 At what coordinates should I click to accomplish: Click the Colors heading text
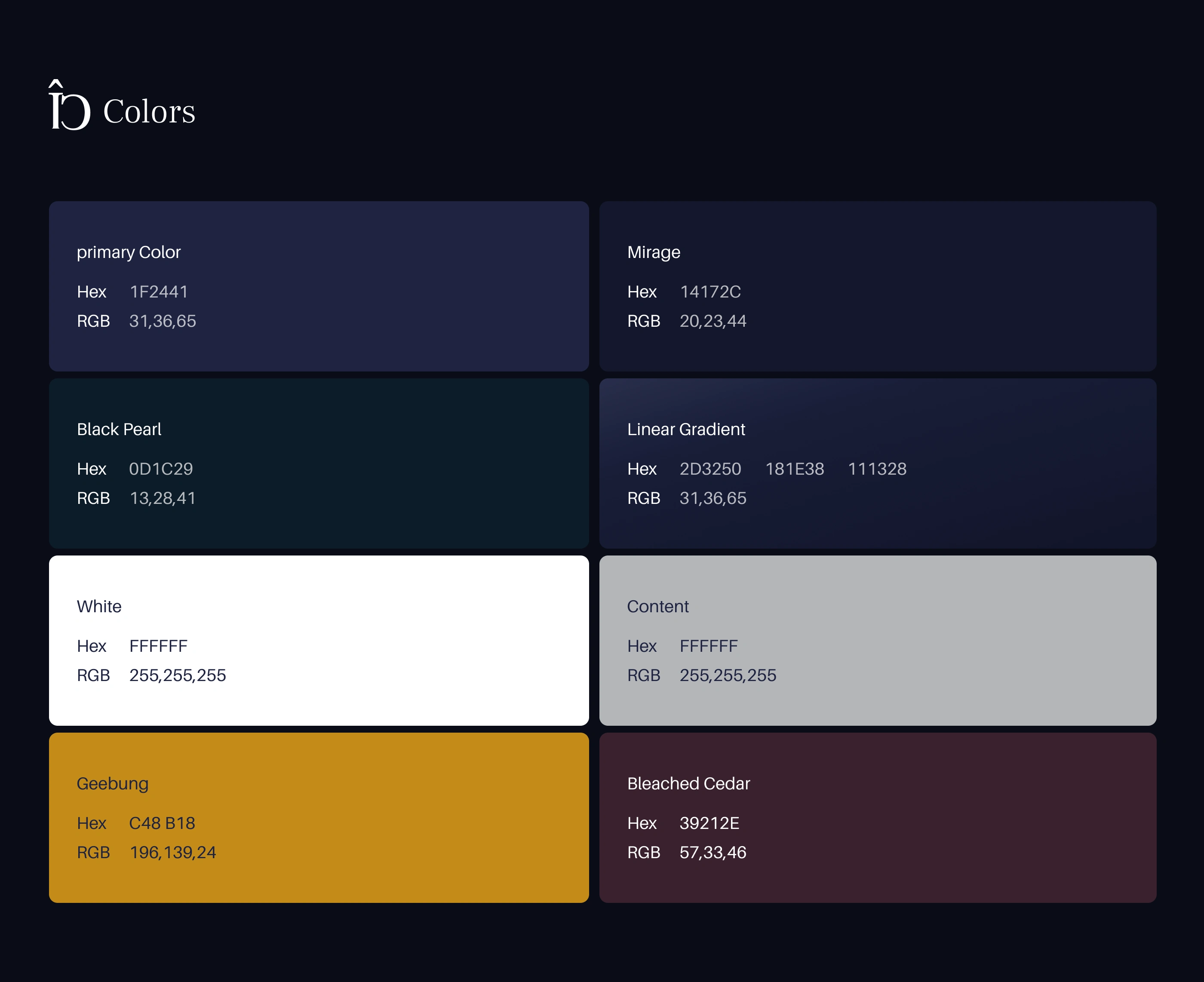149,111
